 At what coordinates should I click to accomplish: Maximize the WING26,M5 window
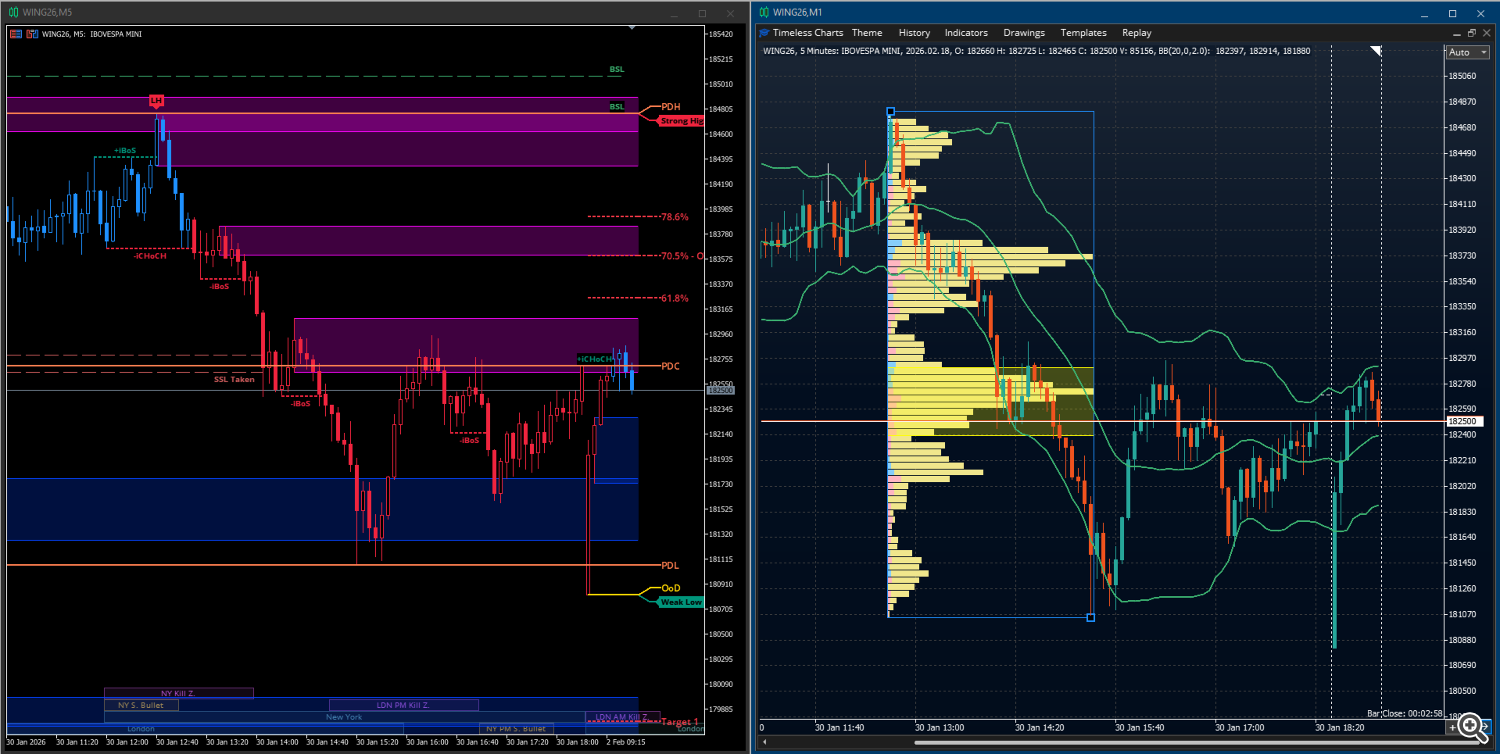pos(702,12)
